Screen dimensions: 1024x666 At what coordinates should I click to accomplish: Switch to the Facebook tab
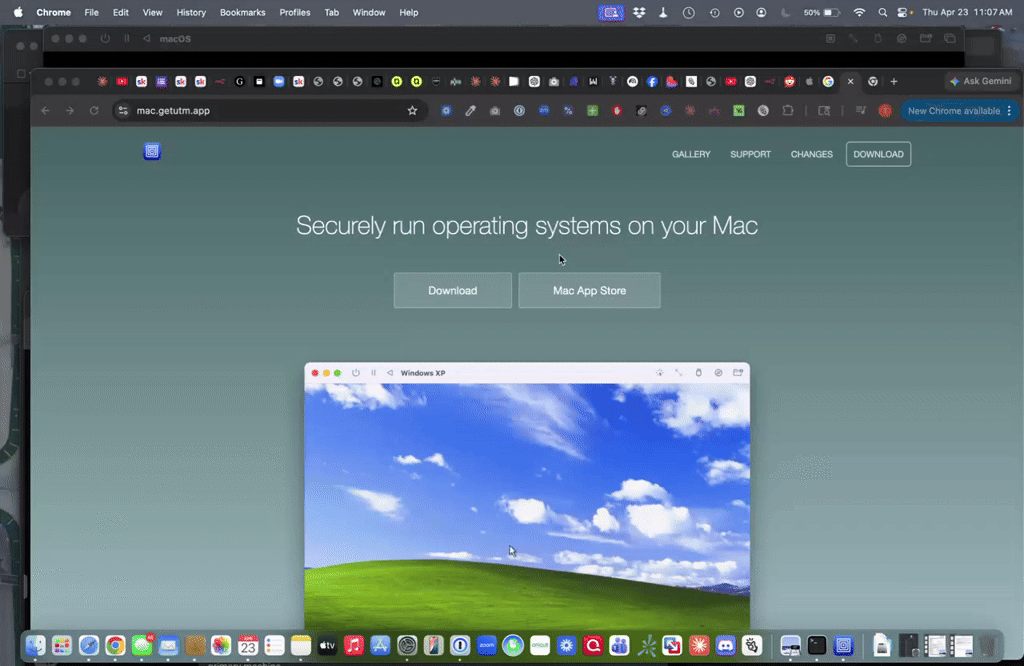tap(652, 82)
